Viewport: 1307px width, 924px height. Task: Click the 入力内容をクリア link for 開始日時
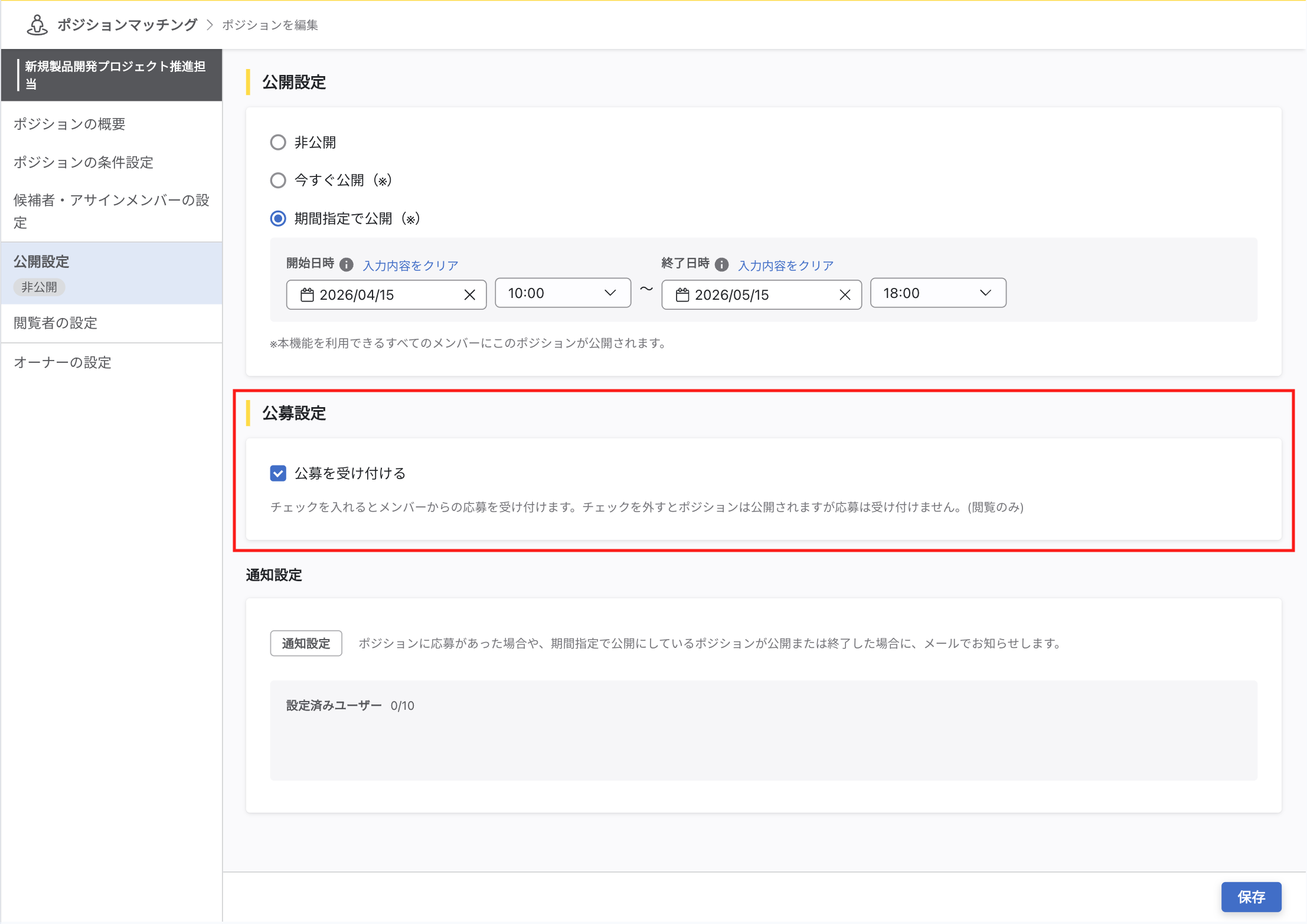[x=410, y=264]
